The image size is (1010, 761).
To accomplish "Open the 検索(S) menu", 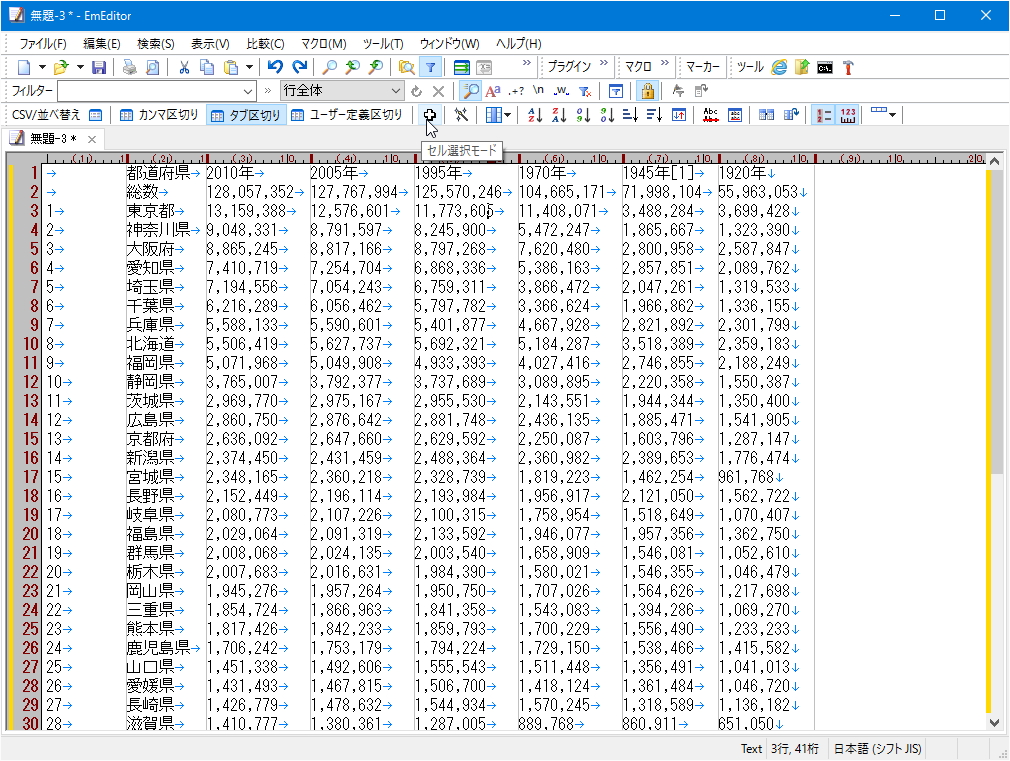I will [156, 43].
